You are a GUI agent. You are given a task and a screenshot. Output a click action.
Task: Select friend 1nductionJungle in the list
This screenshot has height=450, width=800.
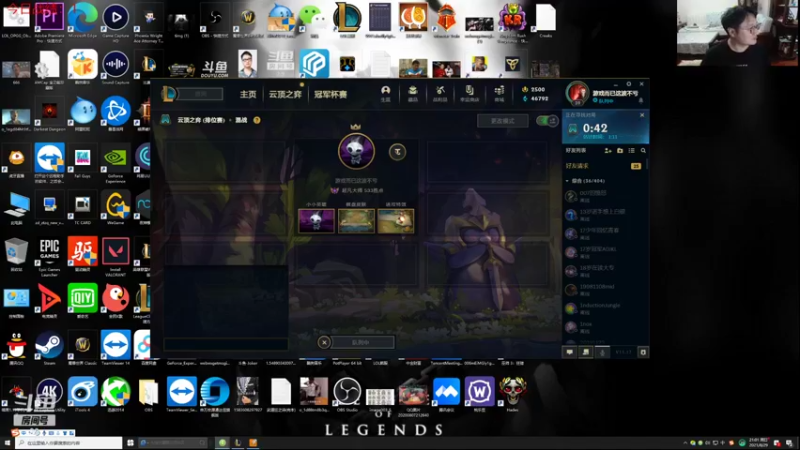pyautogui.click(x=604, y=308)
